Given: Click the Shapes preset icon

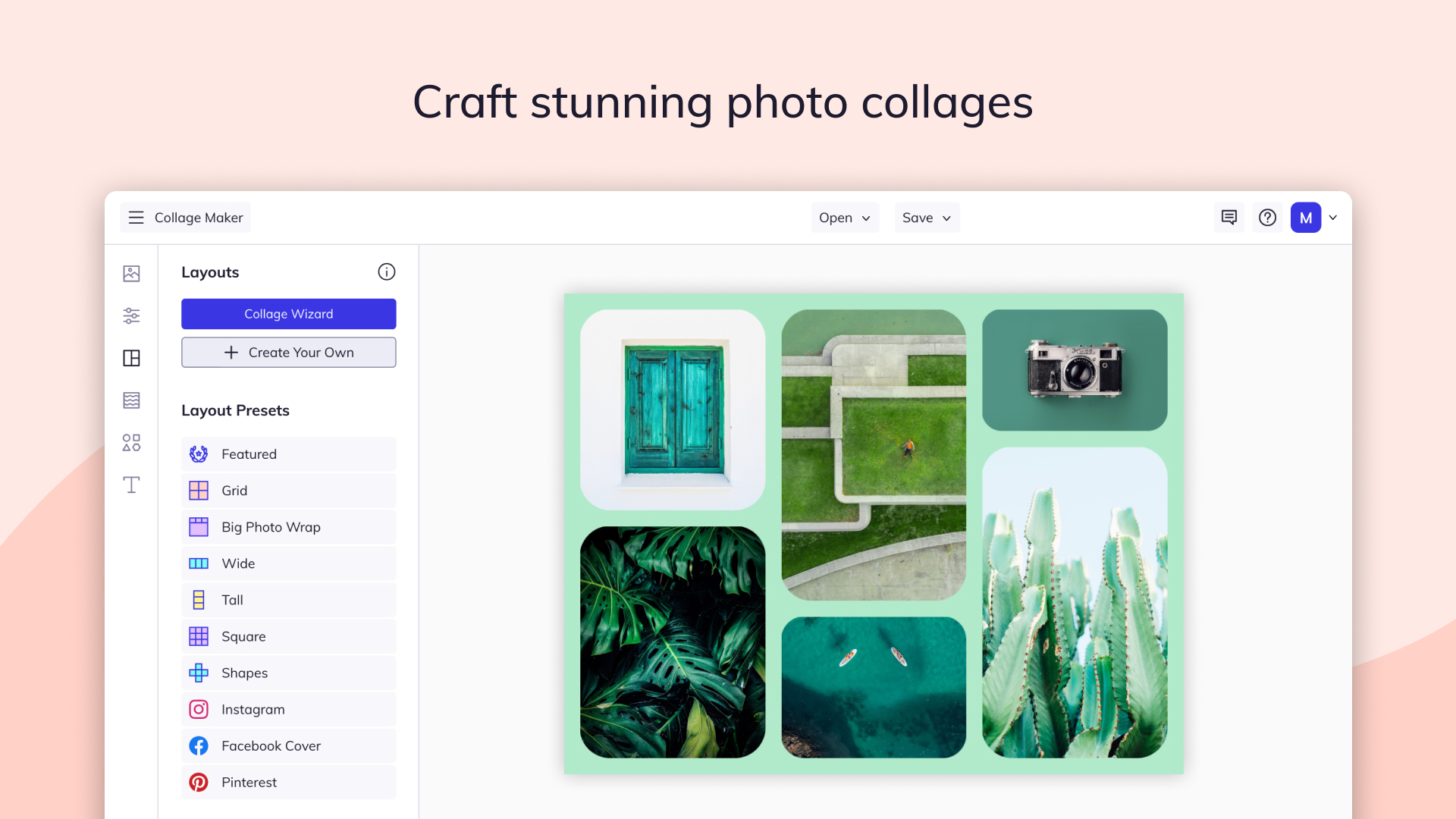Looking at the screenshot, I should click(x=199, y=673).
